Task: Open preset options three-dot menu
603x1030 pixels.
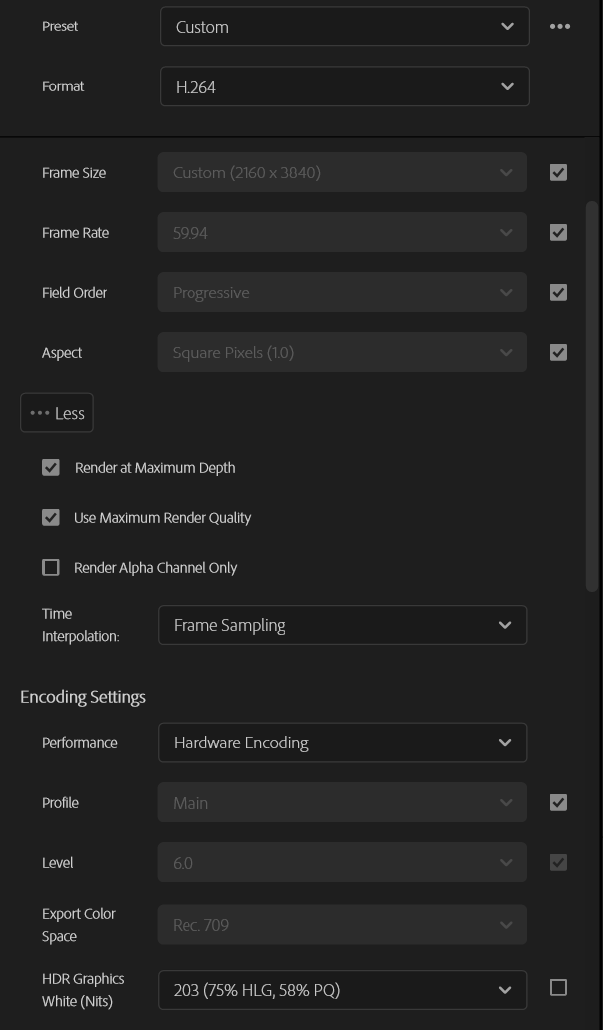Action: click(x=560, y=27)
